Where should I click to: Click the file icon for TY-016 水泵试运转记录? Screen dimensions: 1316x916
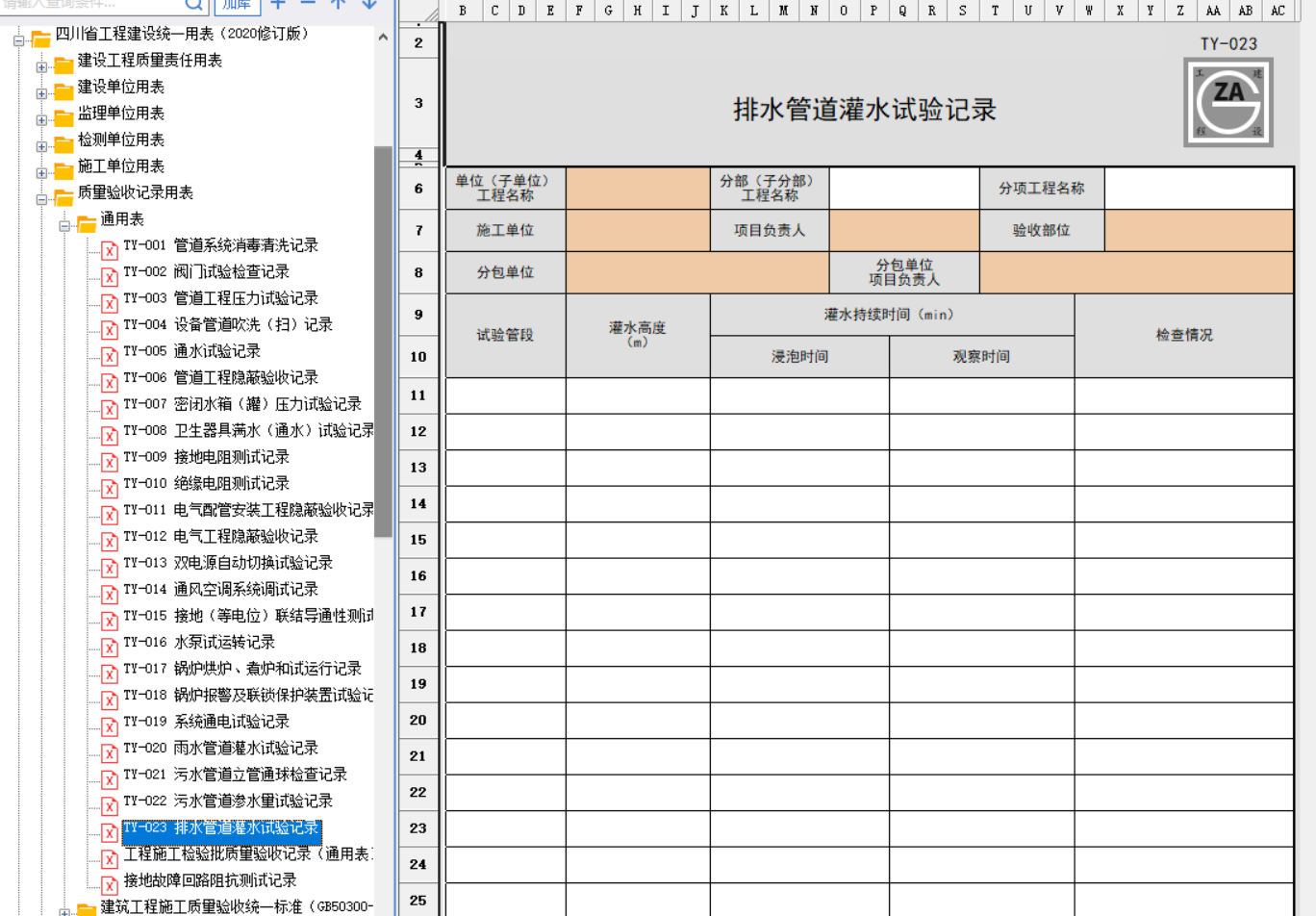point(110,647)
